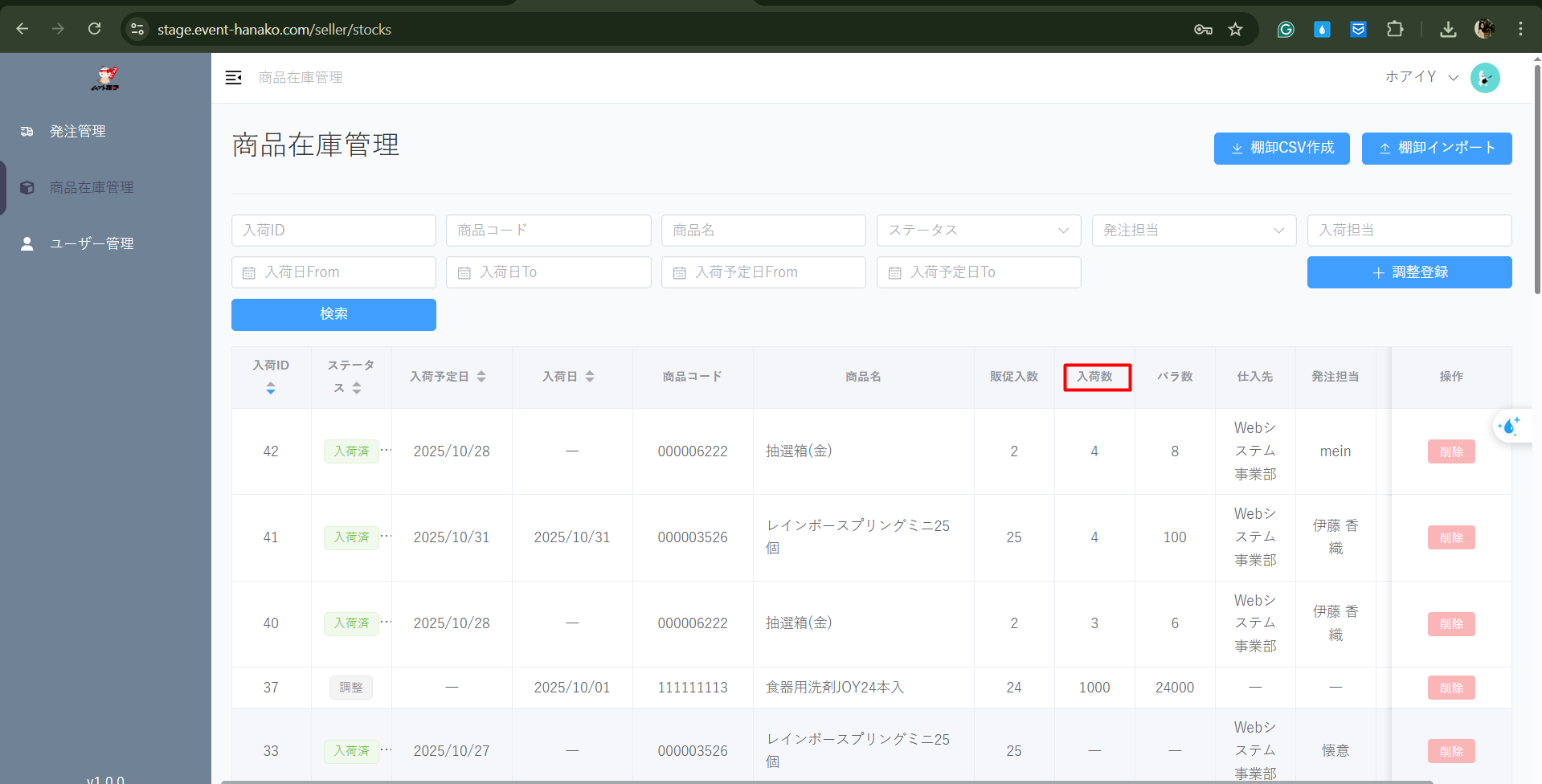Open the ステータス filter dropdown
This screenshot has height=784, width=1542.
pyautogui.click(x=978, y=231)
